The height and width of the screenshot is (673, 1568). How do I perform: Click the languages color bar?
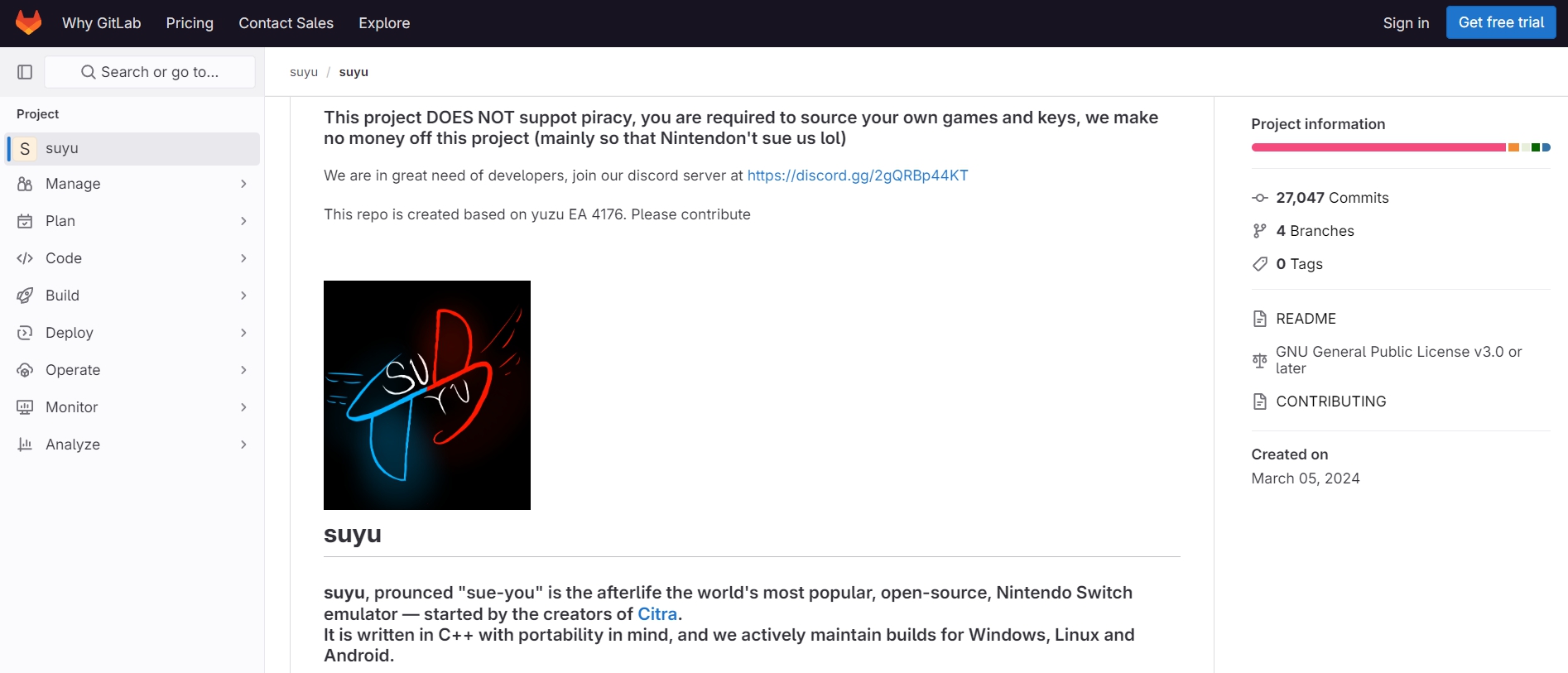(x=1401, y=147)
